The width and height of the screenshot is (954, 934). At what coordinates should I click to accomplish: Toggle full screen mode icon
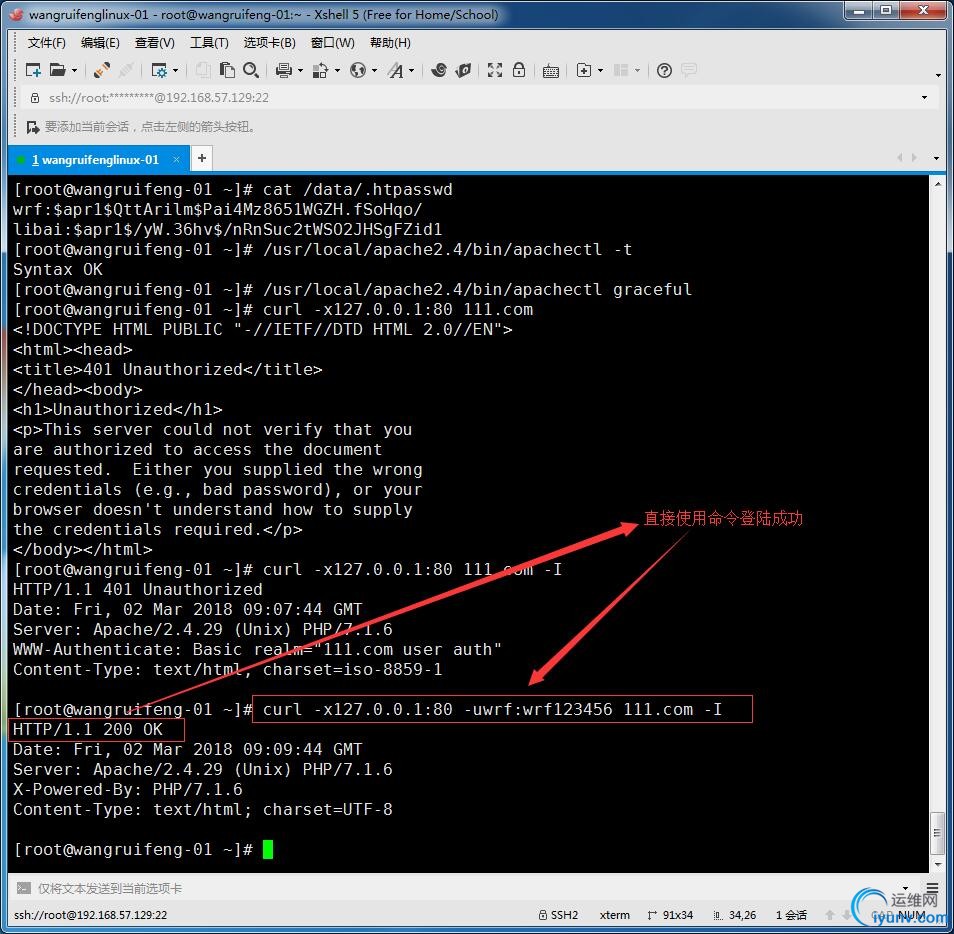(495, 71)
